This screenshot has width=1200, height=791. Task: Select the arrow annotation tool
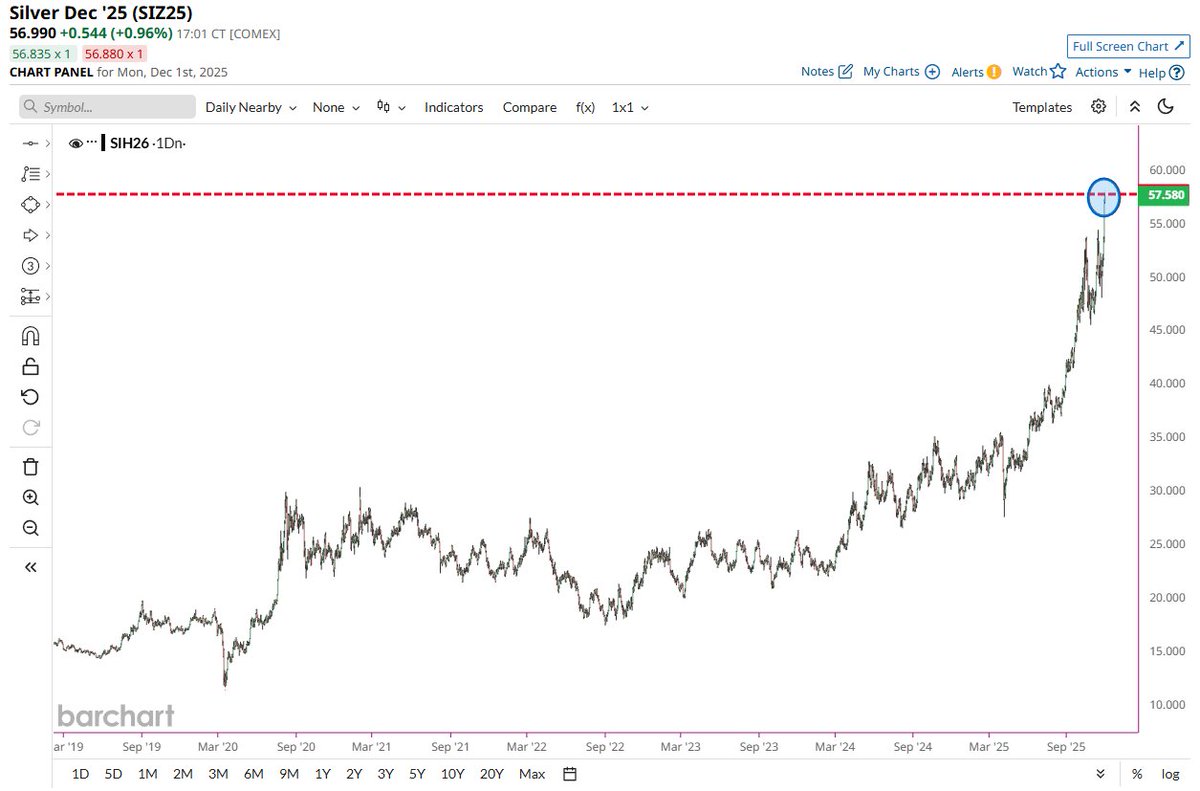tap(30, 235)
